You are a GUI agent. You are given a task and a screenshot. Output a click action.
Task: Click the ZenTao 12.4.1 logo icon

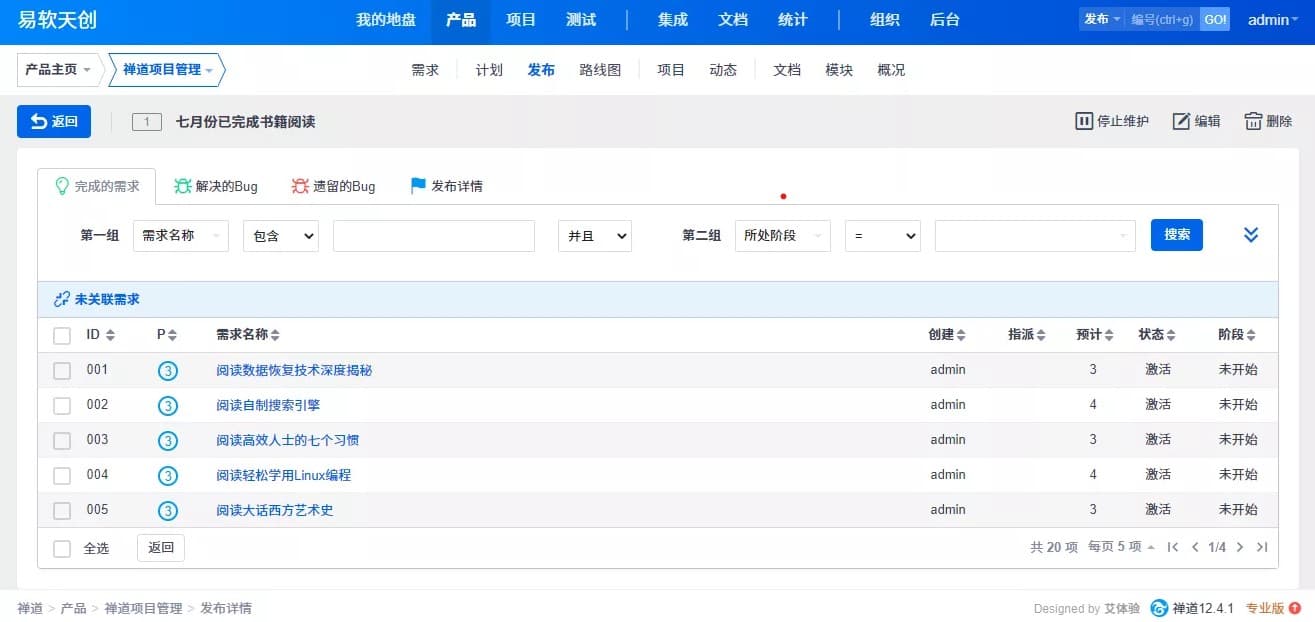[1159, 608]
